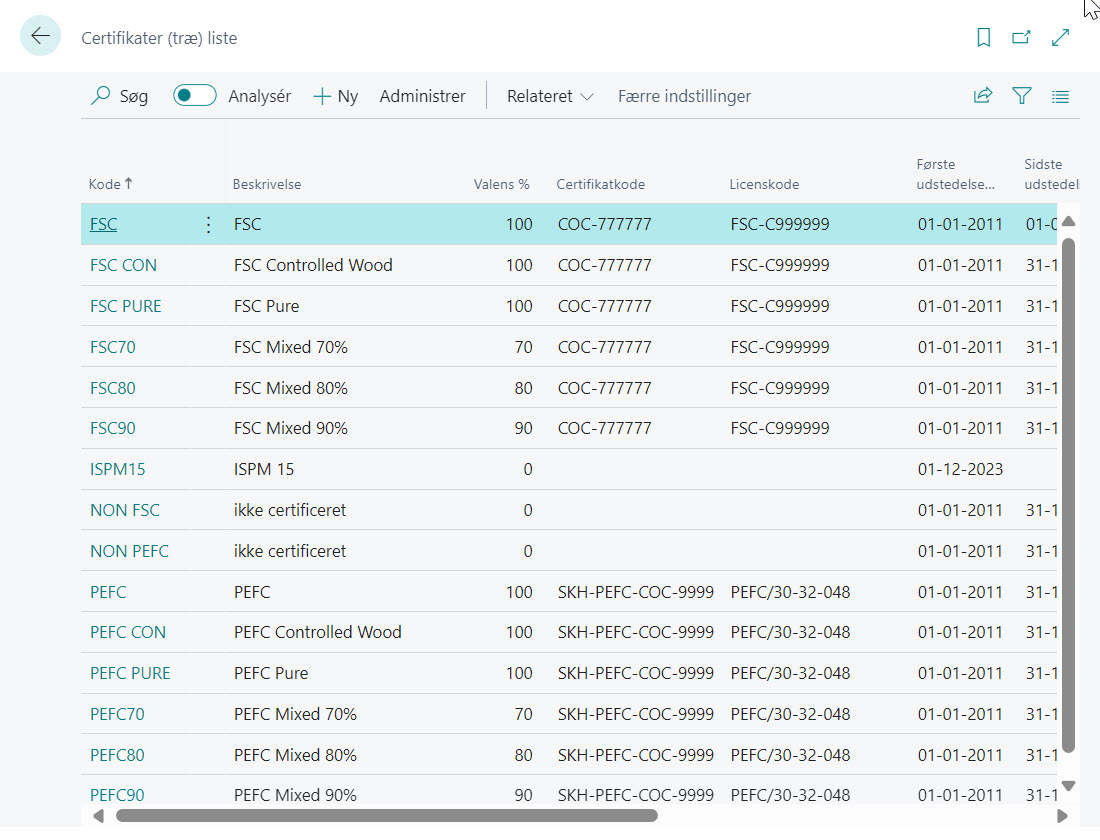Screen dimensions: 1100x840
Task: Open page in new window icon
Action: pos(1021,37)
